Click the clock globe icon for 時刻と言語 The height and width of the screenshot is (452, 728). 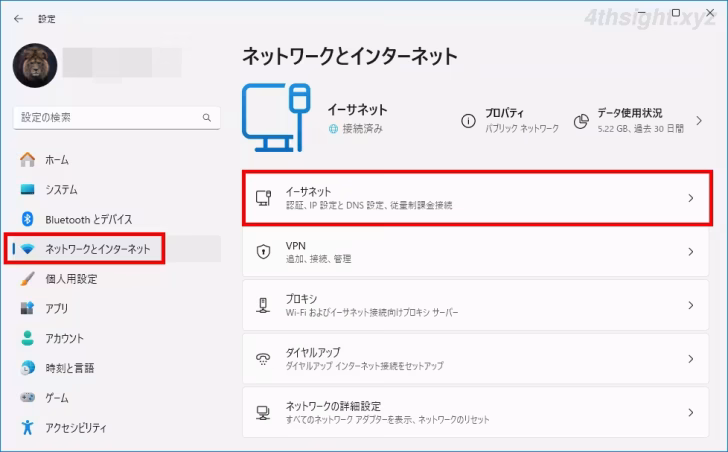coord(27,368)
